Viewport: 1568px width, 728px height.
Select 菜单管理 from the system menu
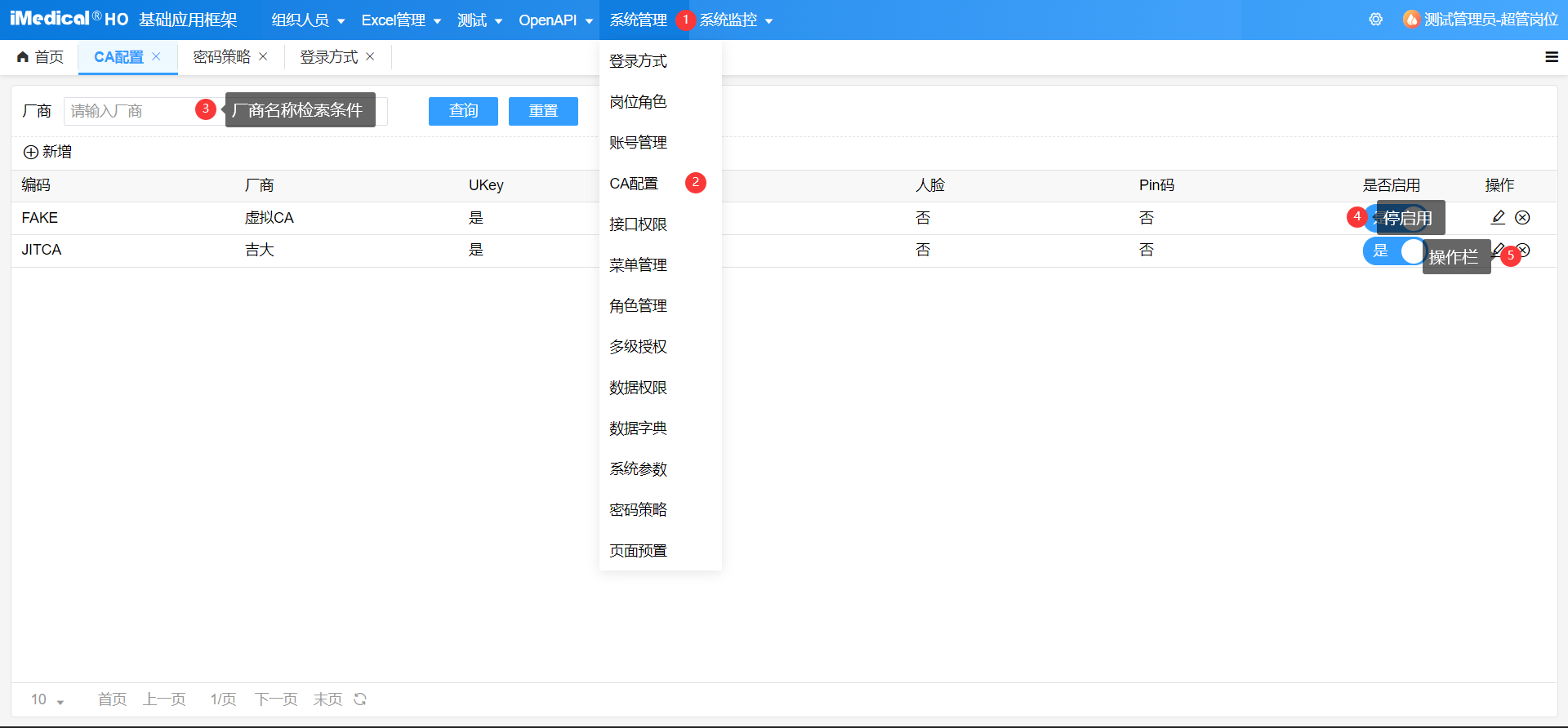[x=638, y=265]
